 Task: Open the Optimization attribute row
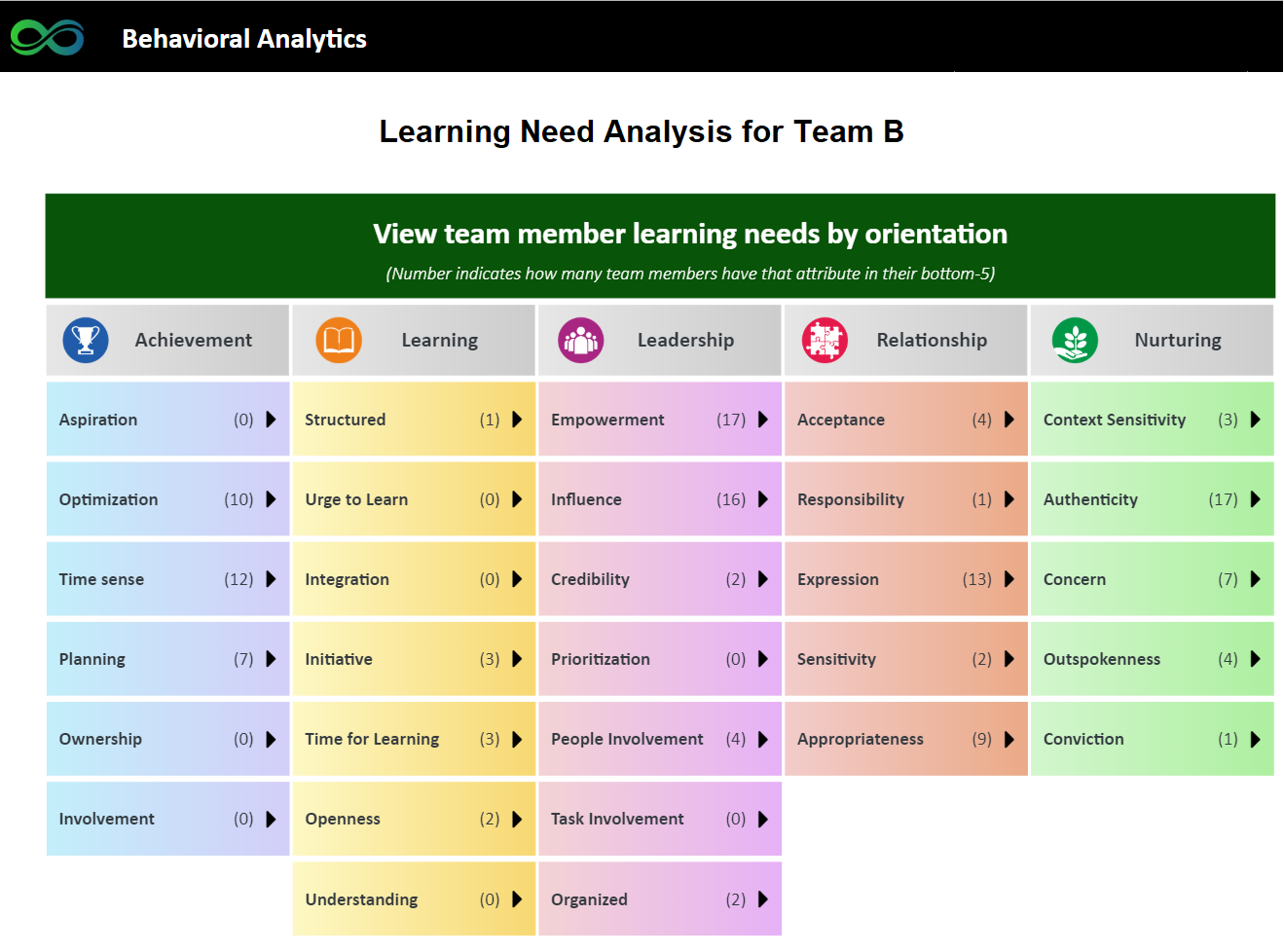tap(168, 499)
